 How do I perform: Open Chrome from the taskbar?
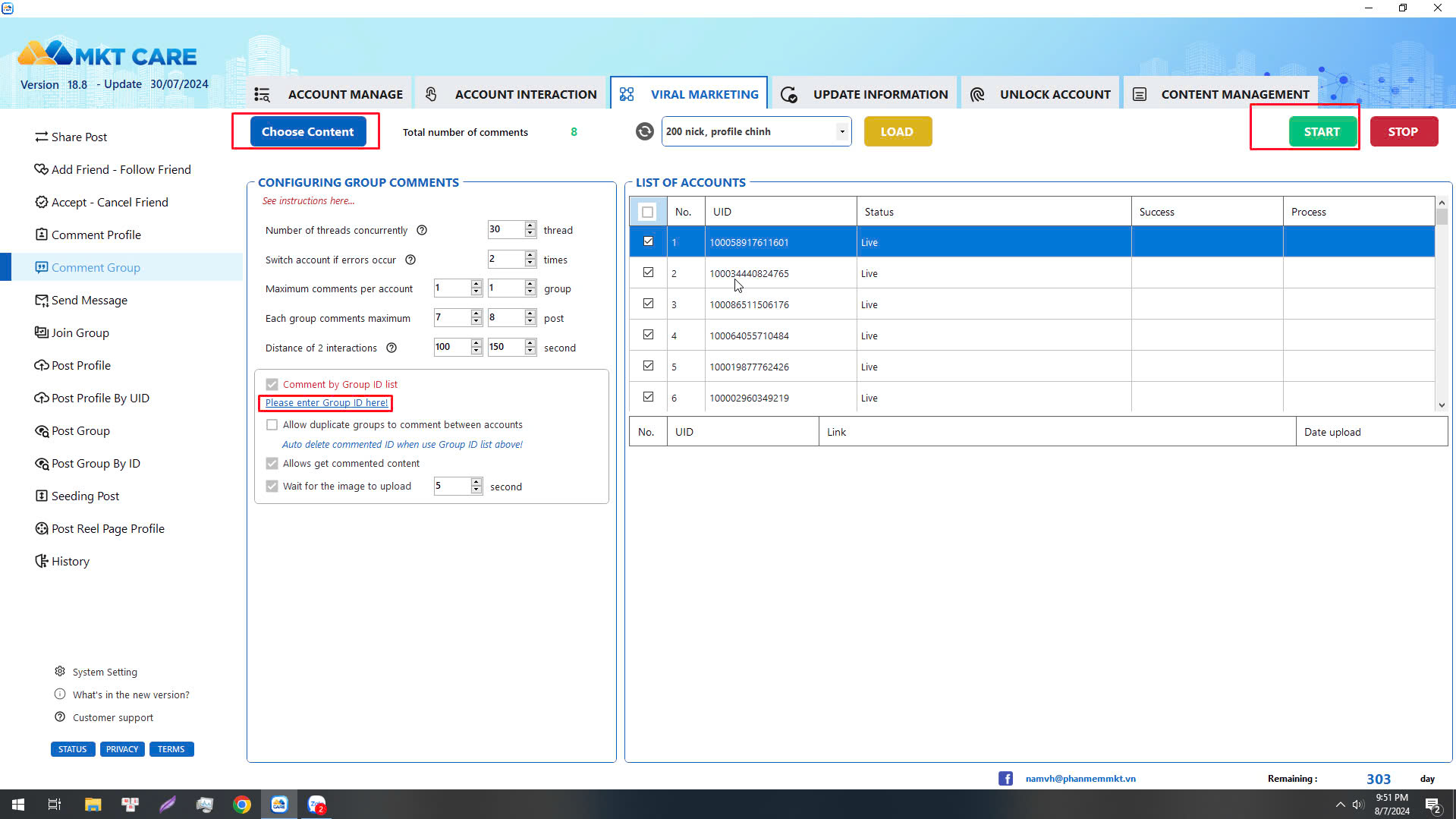[x=241, y=805]
